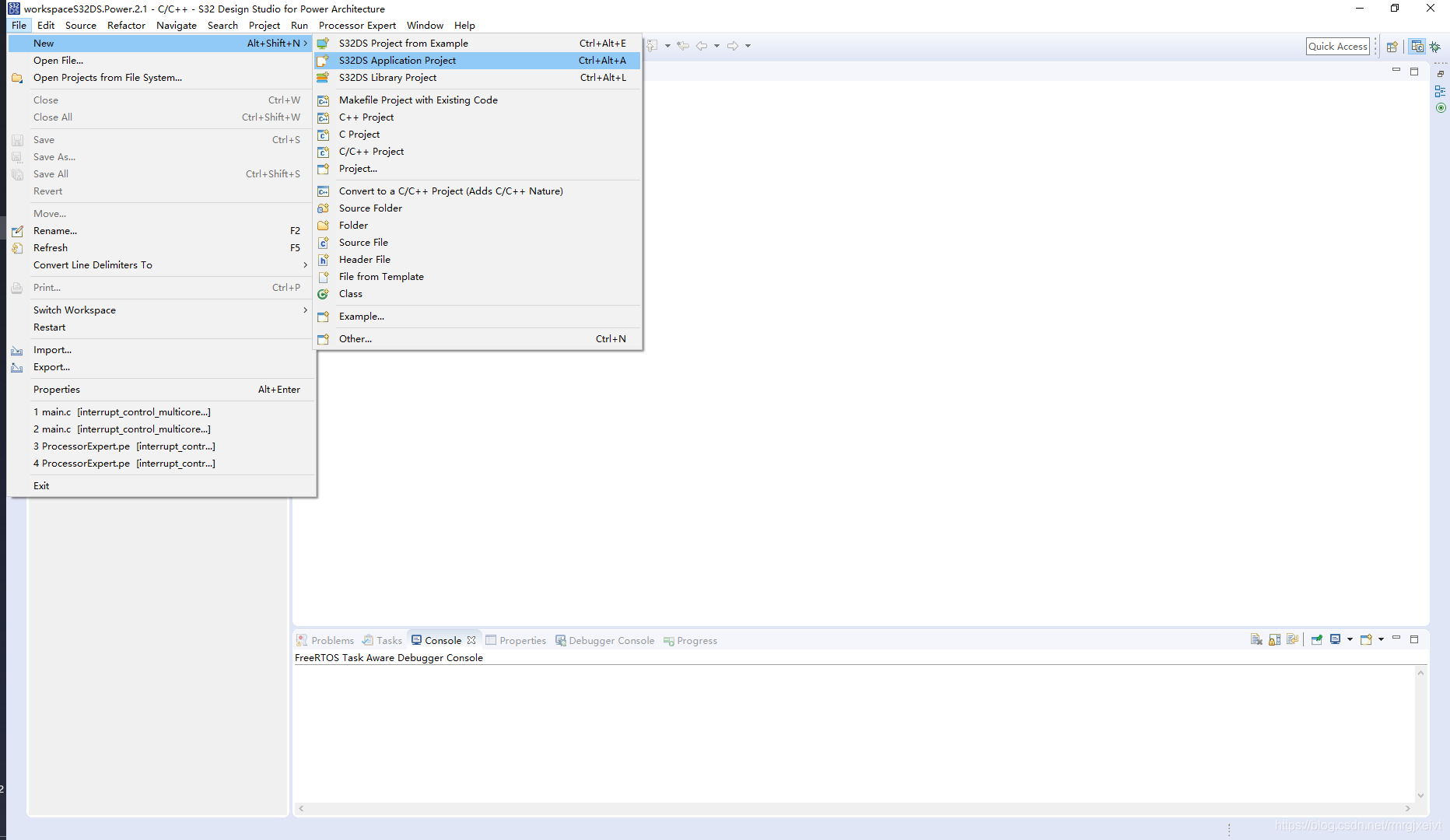The height and width of the screenshot is (840, 1450).
Task: Toggle the Word Wrap console icon
Action: 1292,639
